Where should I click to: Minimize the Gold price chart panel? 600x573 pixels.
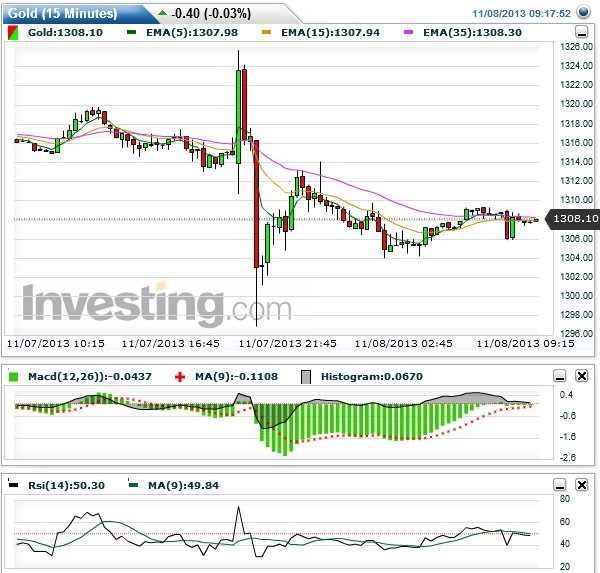(582, 32)
